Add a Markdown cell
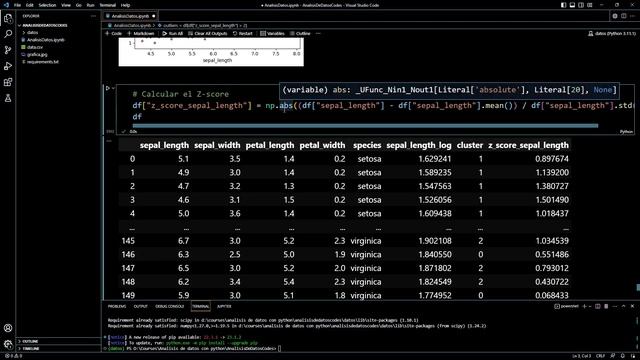 click(141, 33)
